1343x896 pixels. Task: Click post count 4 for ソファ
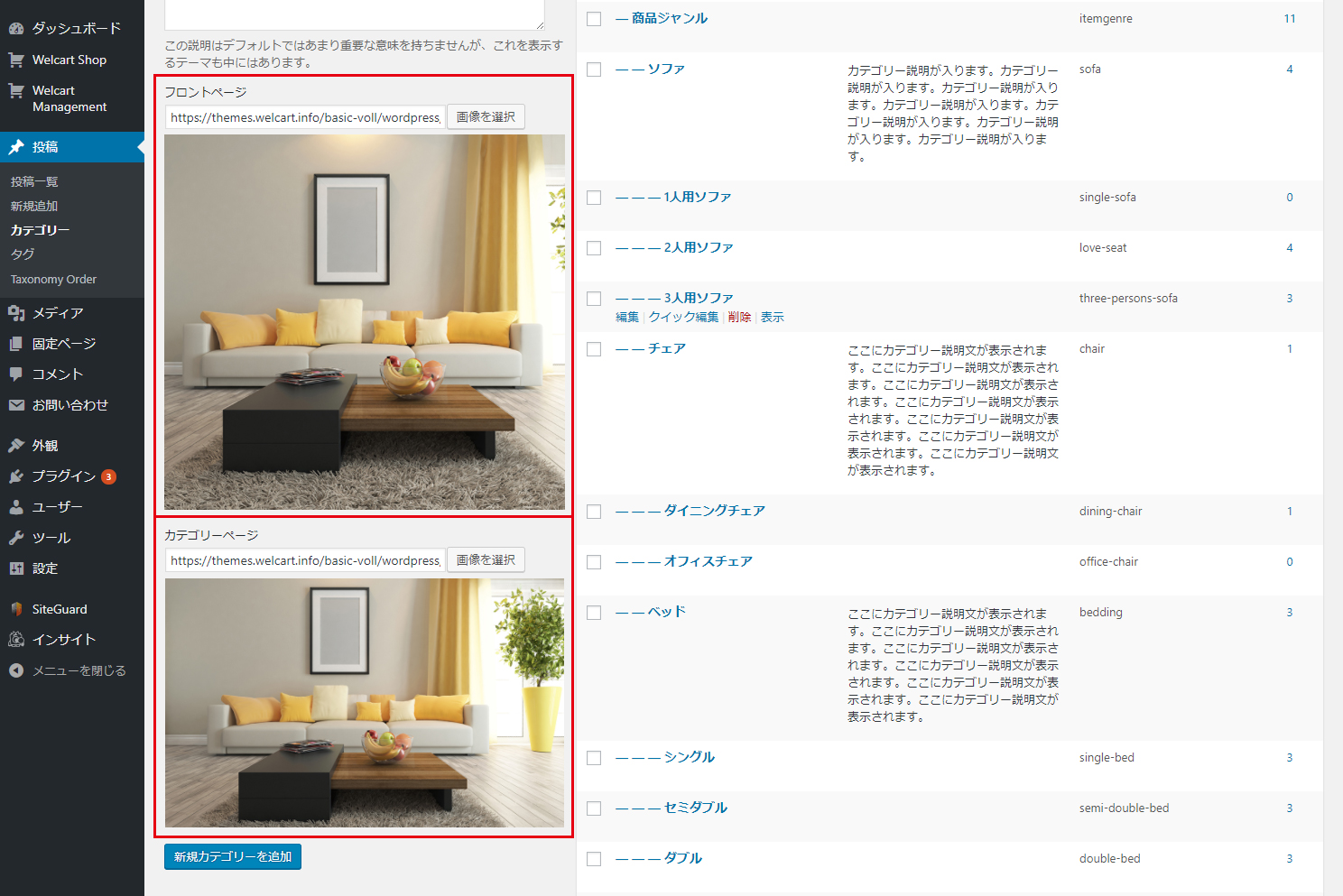pos(1290,69)
